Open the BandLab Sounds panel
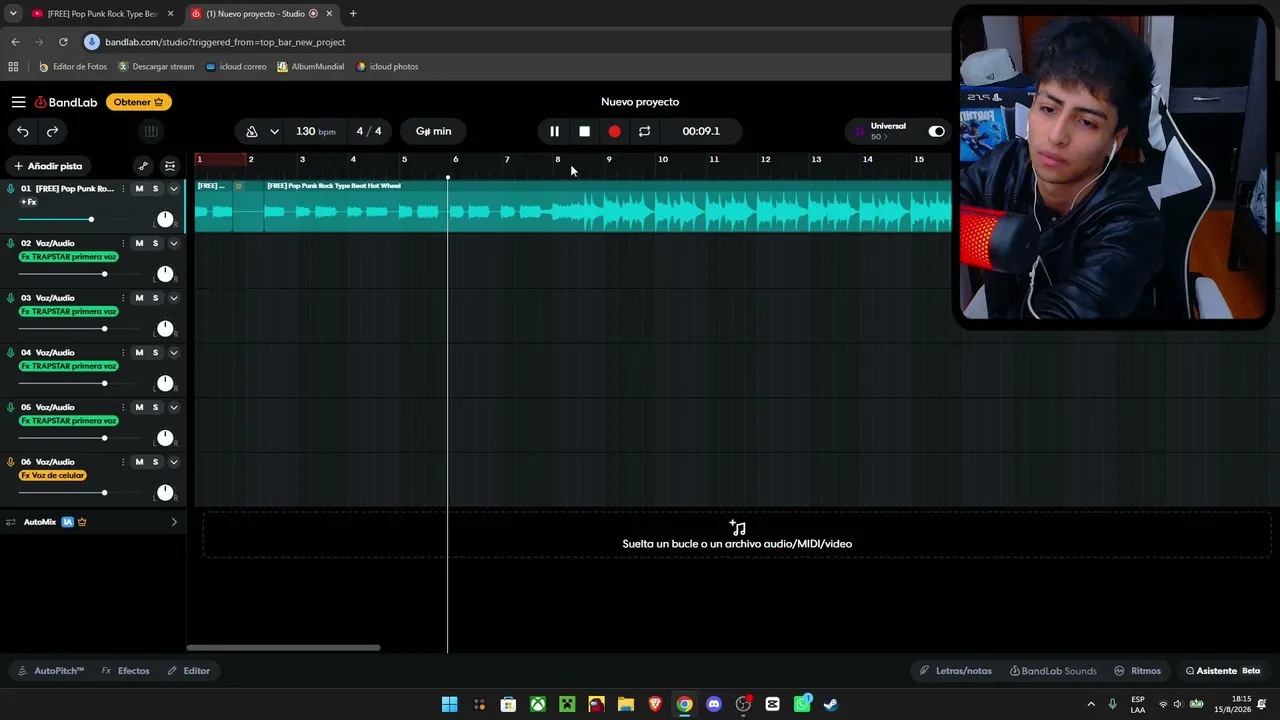The width and height of the screenshot is (1280, 720). click(1053, 671)
